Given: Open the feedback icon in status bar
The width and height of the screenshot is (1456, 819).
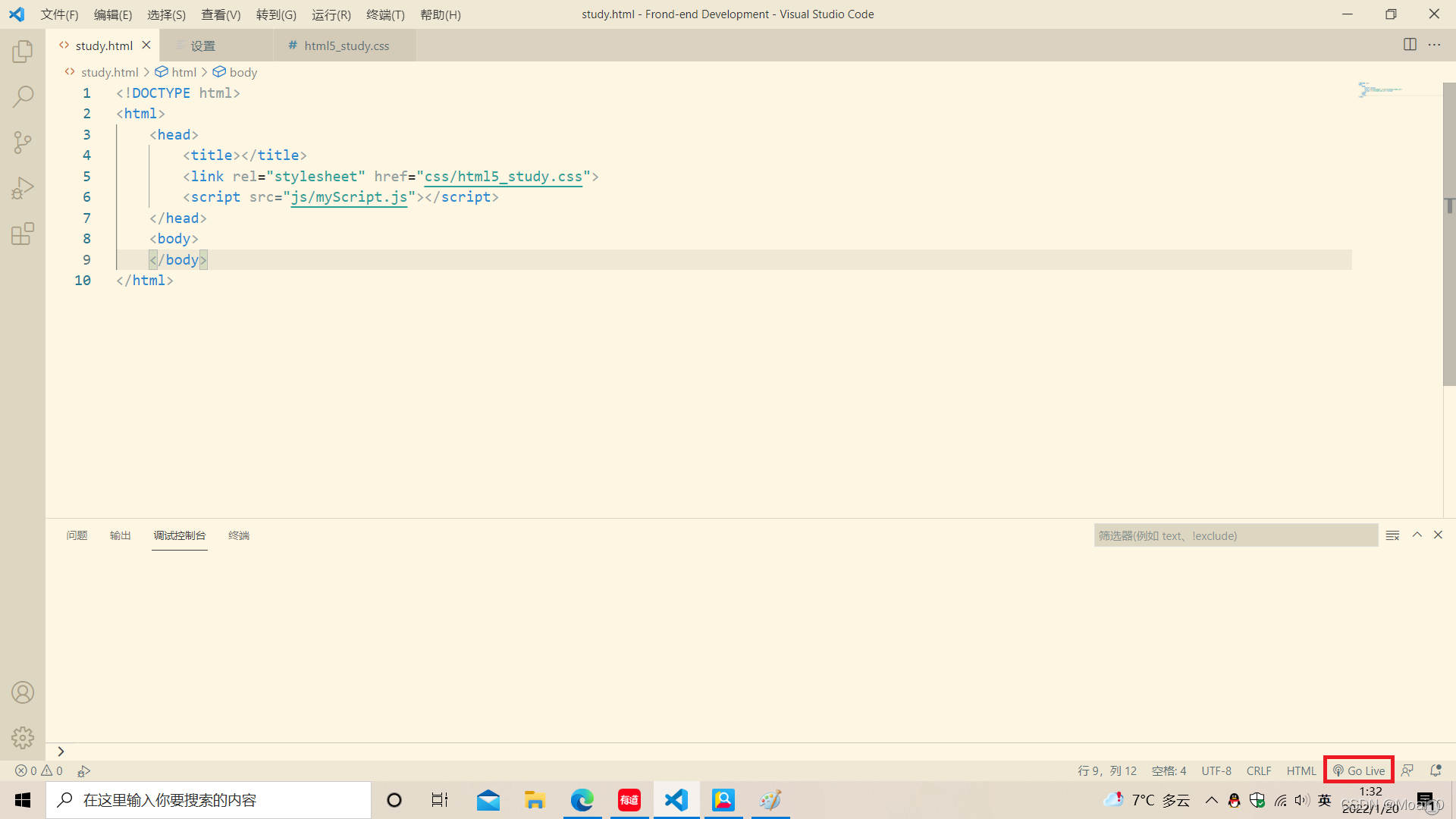Looking at the screenshot, I should tap(1407, 770).
